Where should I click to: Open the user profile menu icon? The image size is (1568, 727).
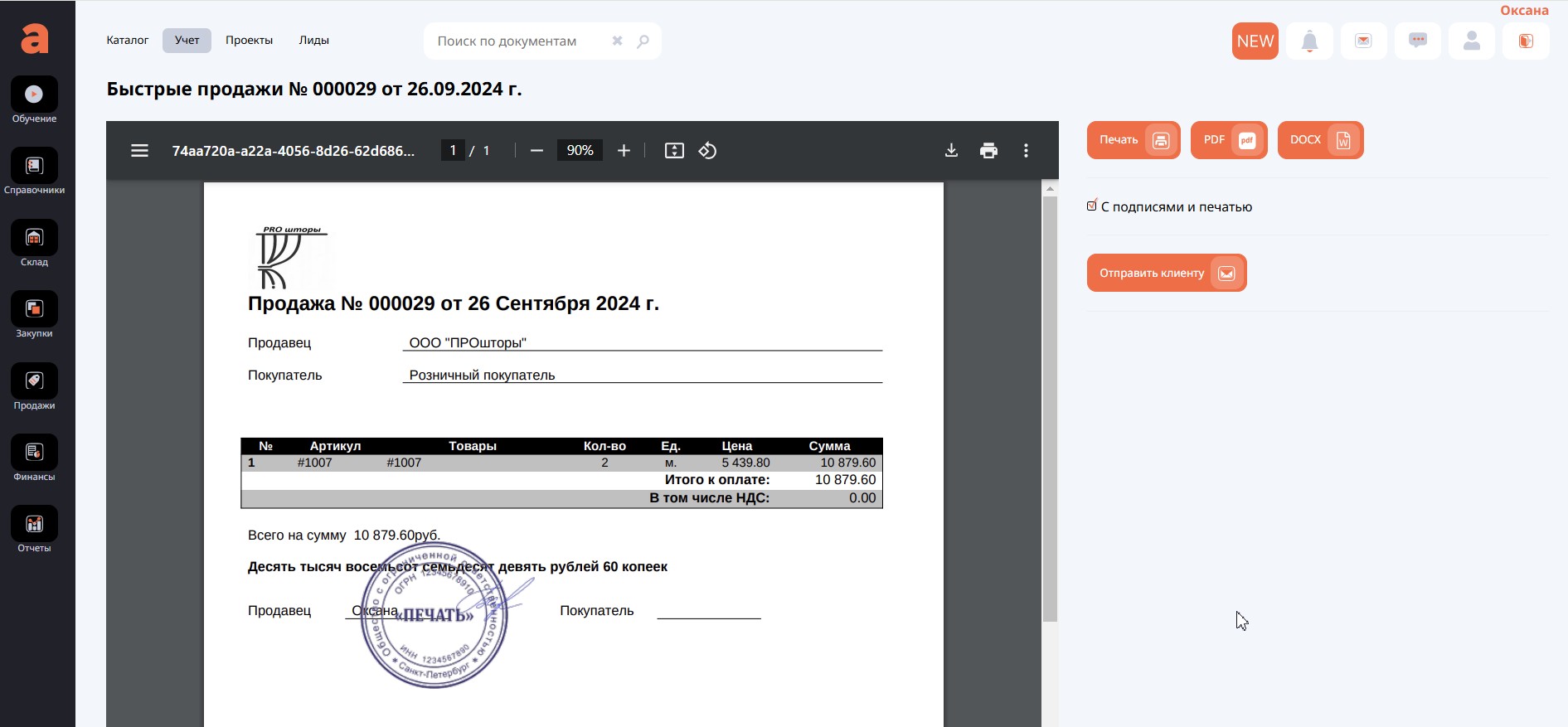pos(1471,41)
